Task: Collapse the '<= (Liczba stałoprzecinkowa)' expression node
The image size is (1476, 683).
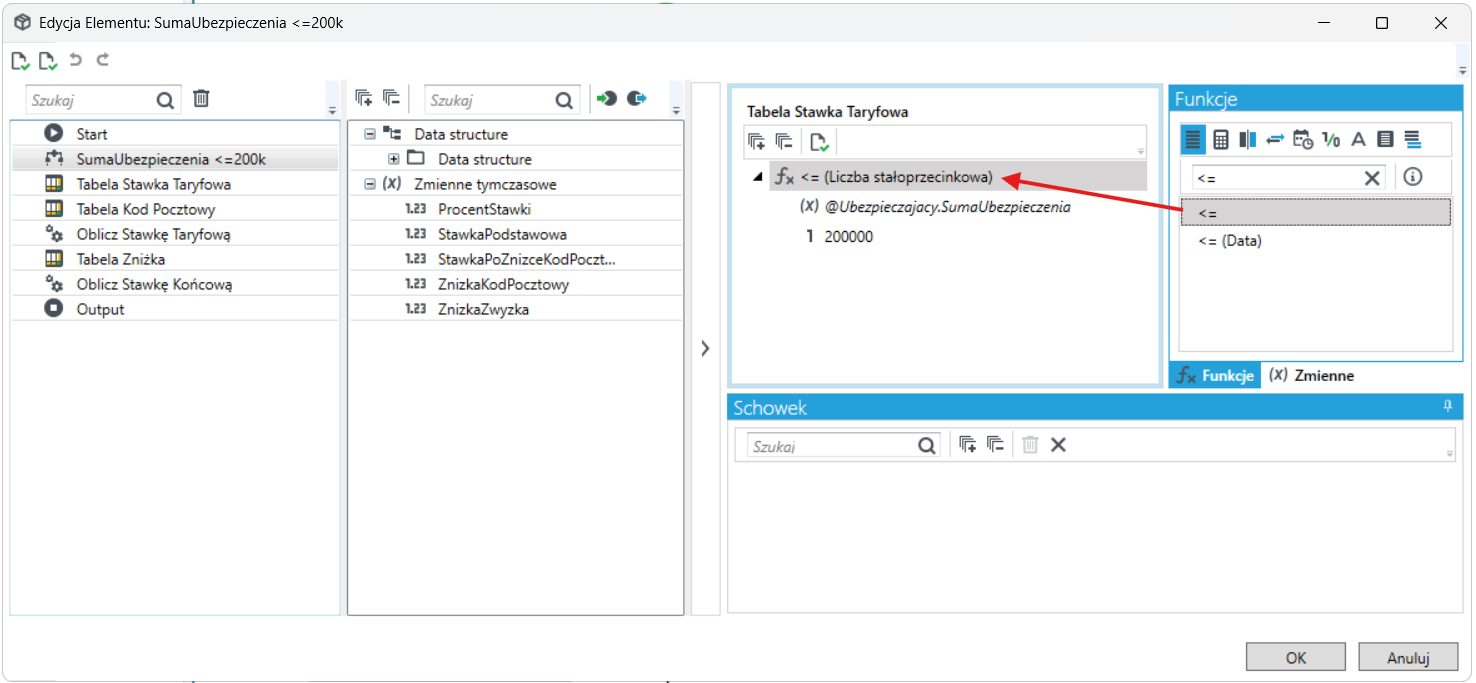Action: 757,178
